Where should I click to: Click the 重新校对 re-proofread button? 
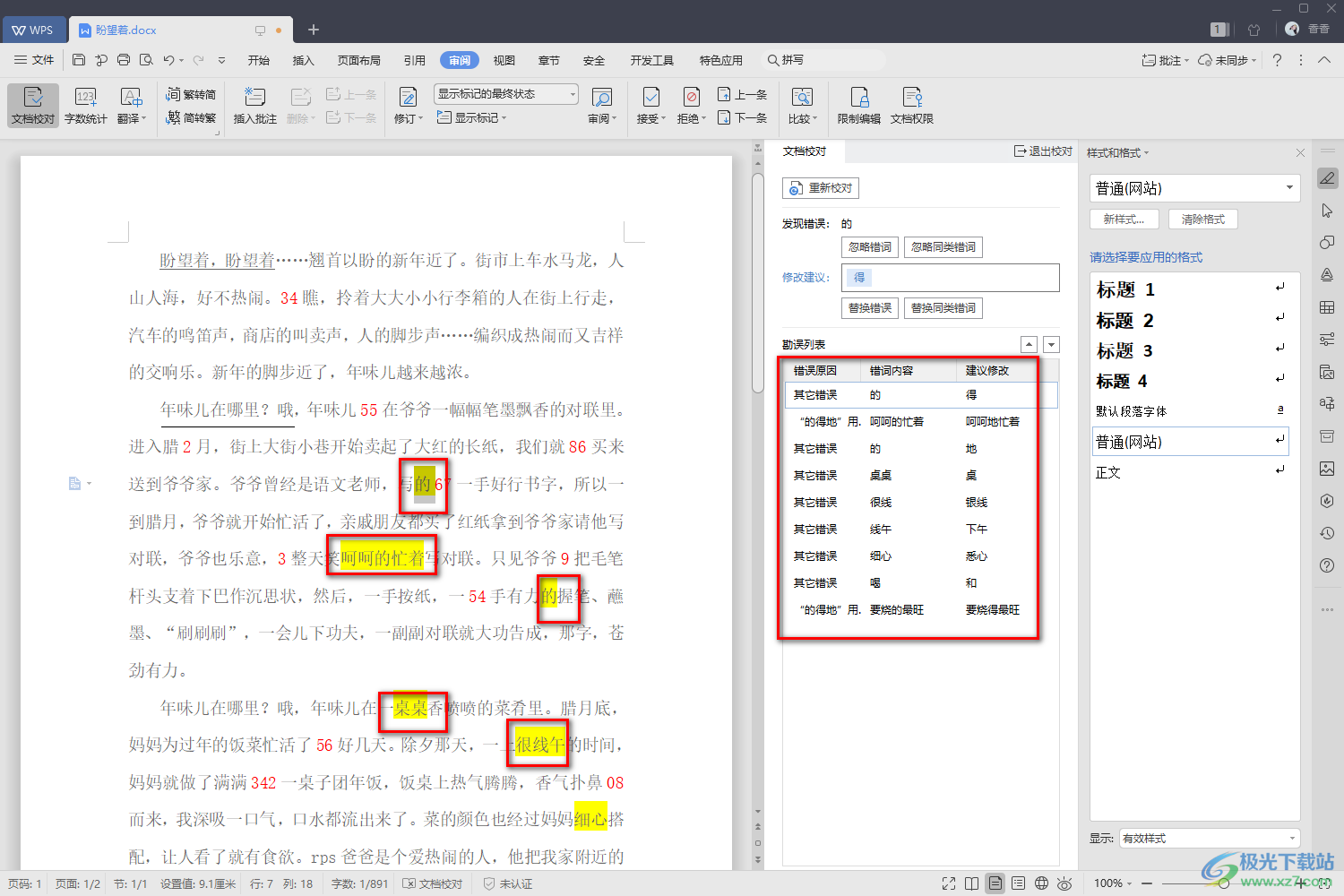(821, 188)
